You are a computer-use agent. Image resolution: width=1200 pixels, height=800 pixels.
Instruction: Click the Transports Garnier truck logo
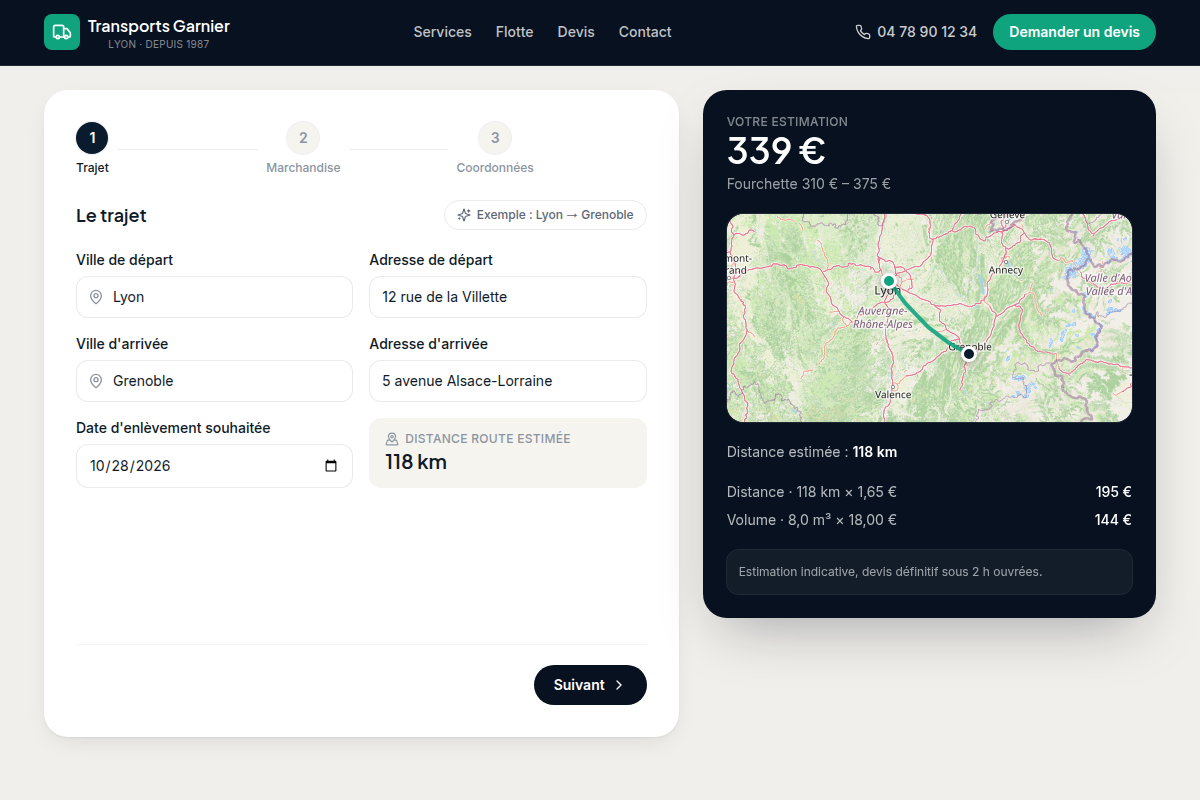click(62, 32)
